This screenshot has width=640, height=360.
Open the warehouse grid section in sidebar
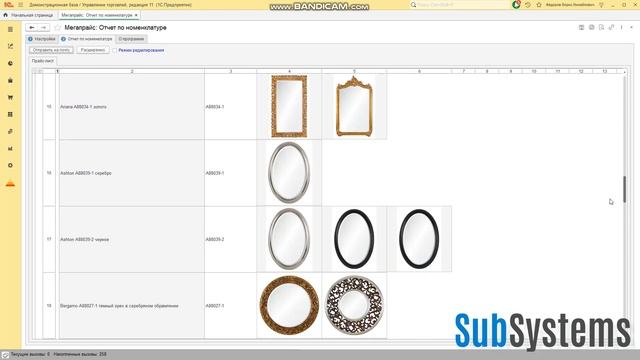coord(11,114)
